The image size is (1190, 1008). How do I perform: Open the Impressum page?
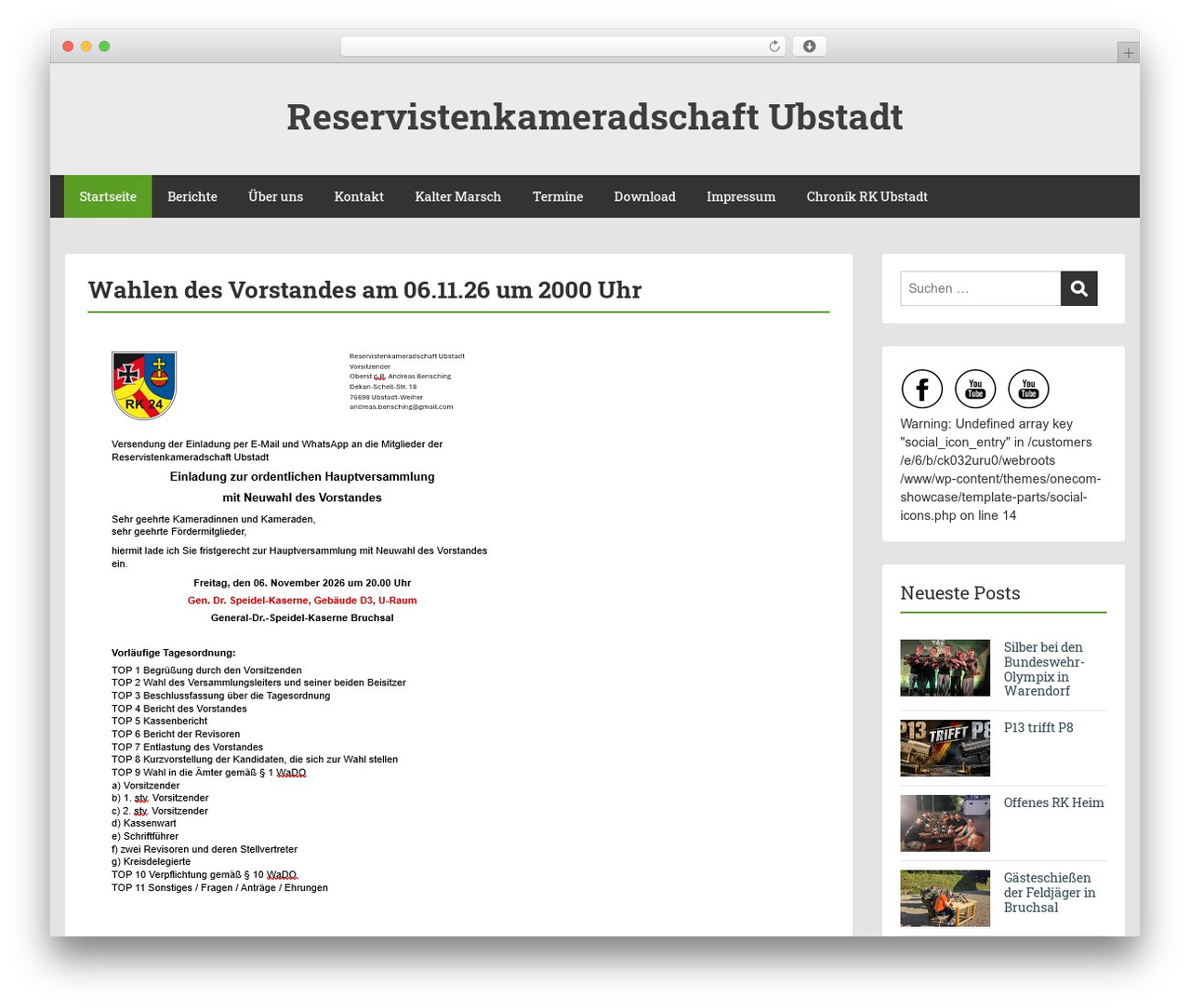tap(741, 196)
